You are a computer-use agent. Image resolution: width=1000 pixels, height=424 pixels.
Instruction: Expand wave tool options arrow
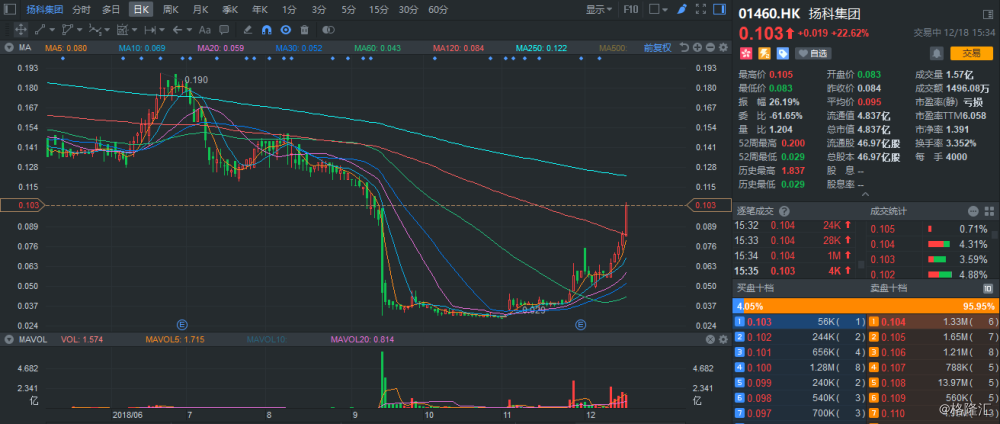(107, 29)
